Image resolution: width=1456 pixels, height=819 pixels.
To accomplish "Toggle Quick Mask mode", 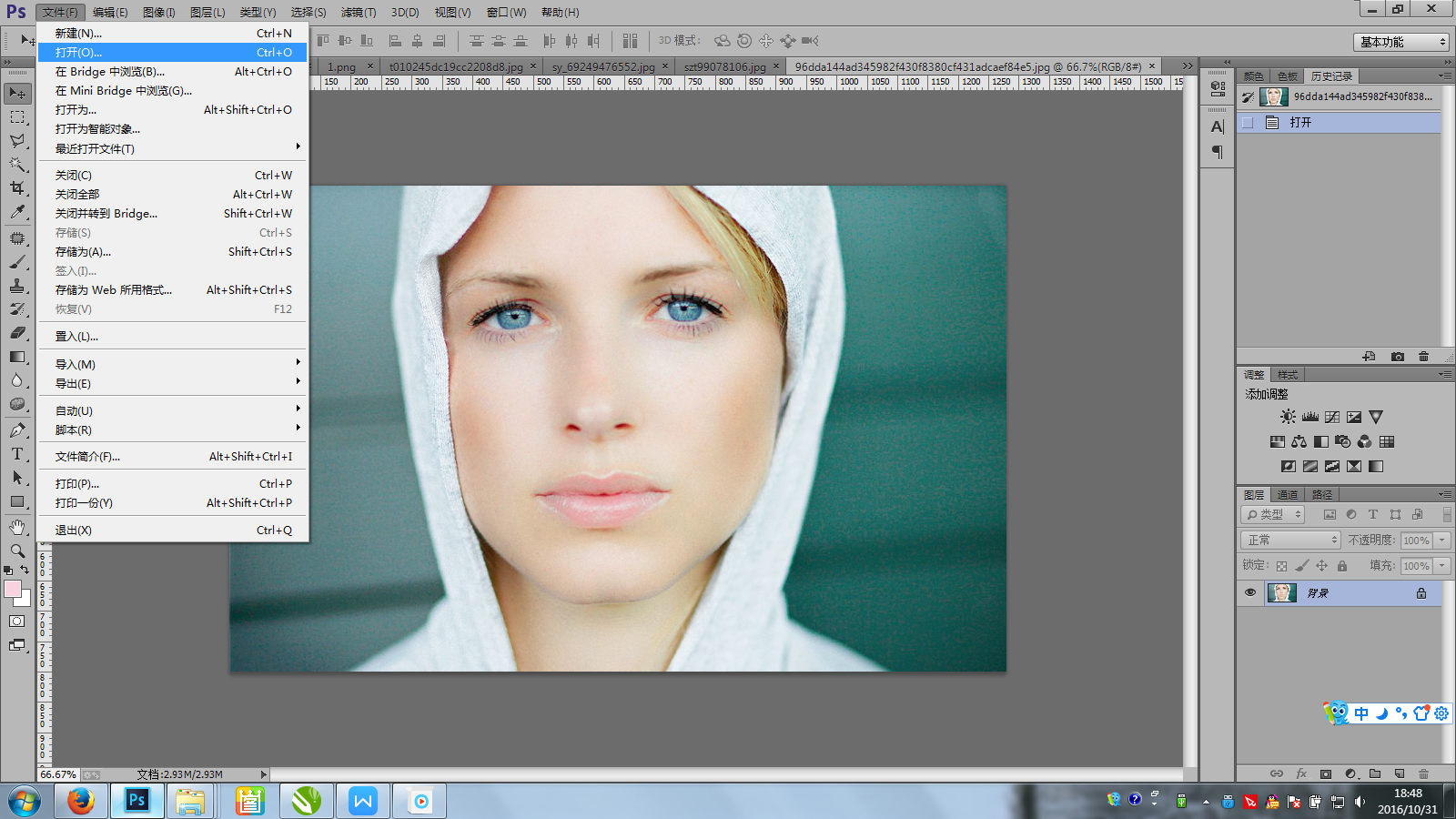I will 17,622.
